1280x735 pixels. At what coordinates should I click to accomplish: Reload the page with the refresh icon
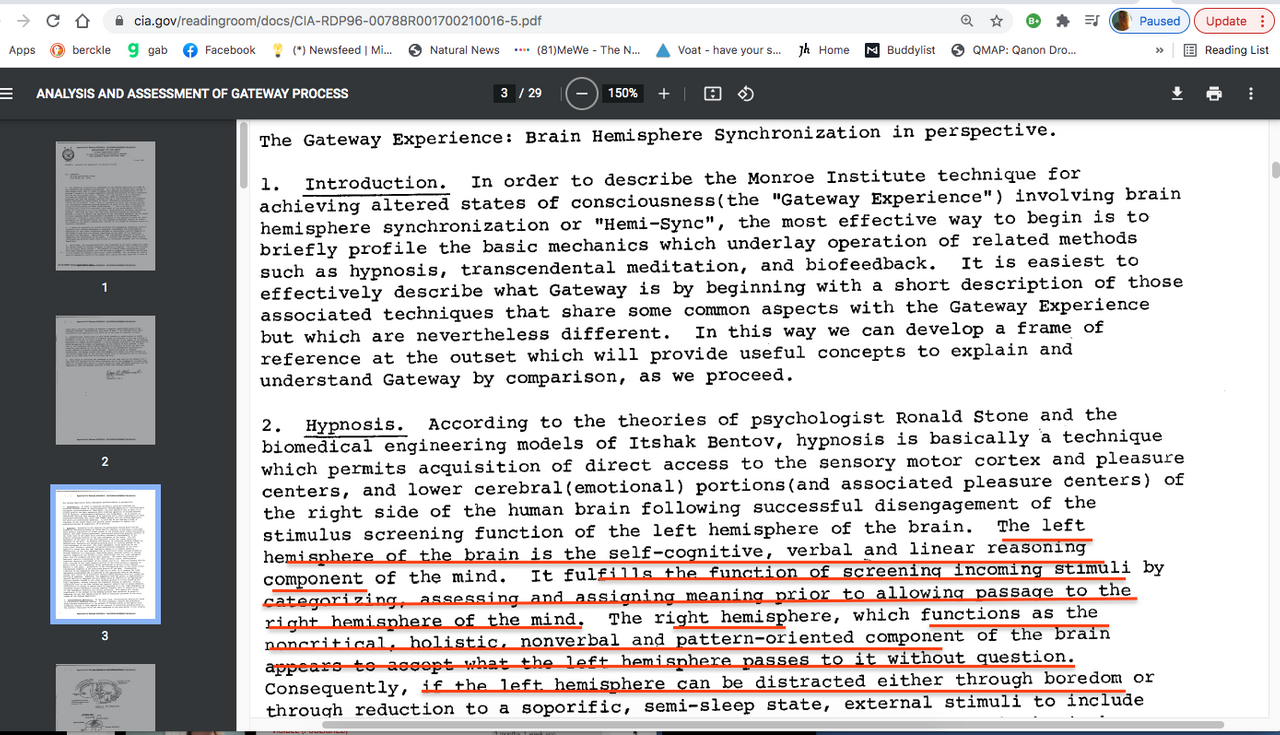[53, 20]
